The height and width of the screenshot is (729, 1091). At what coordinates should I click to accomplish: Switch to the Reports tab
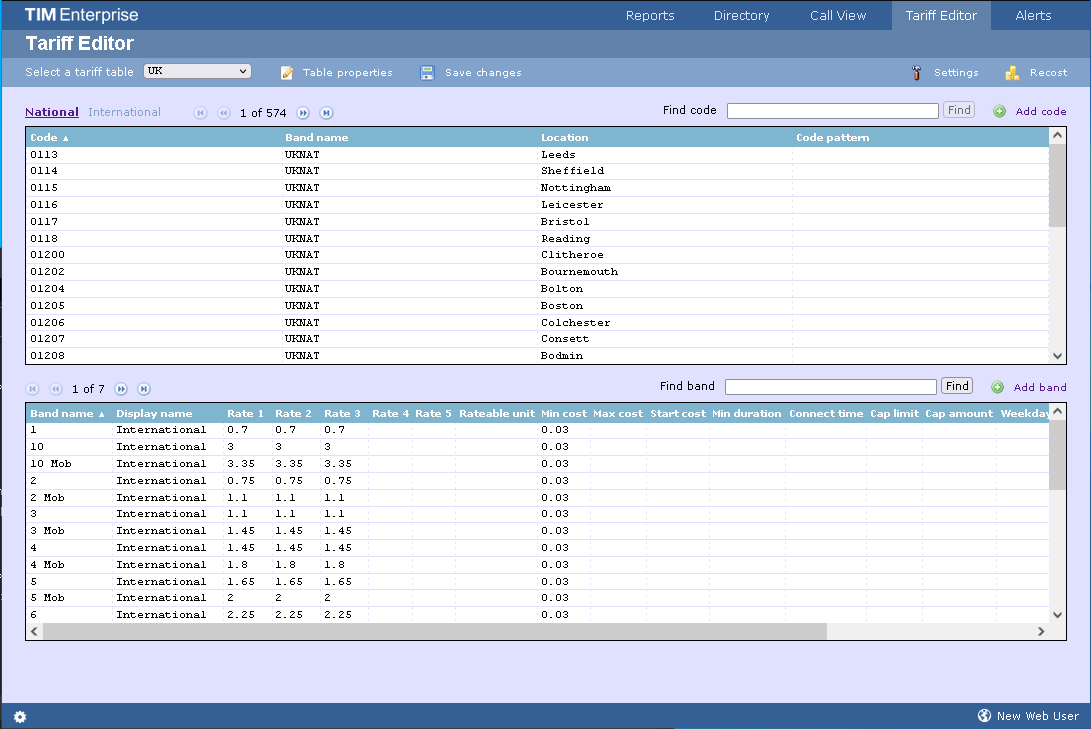click(x=650, y=15)
